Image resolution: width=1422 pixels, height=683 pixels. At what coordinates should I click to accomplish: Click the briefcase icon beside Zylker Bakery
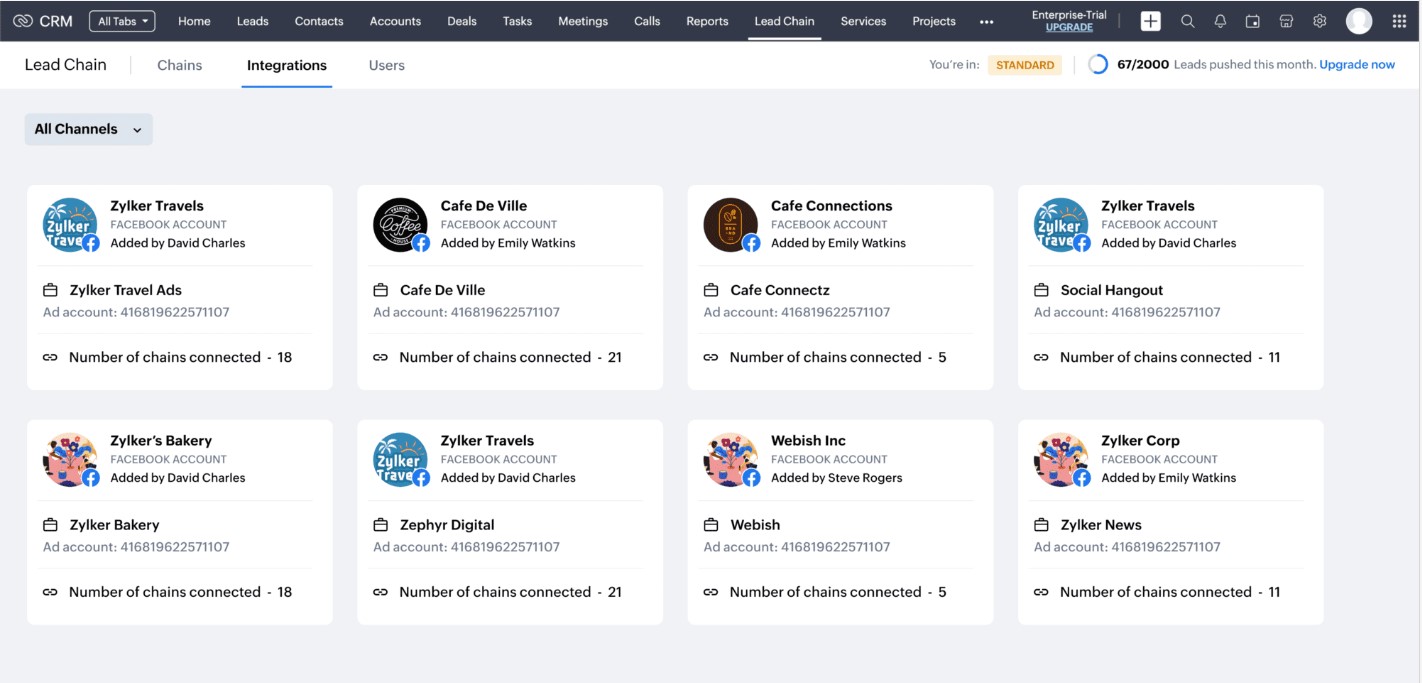coord(50,525)
